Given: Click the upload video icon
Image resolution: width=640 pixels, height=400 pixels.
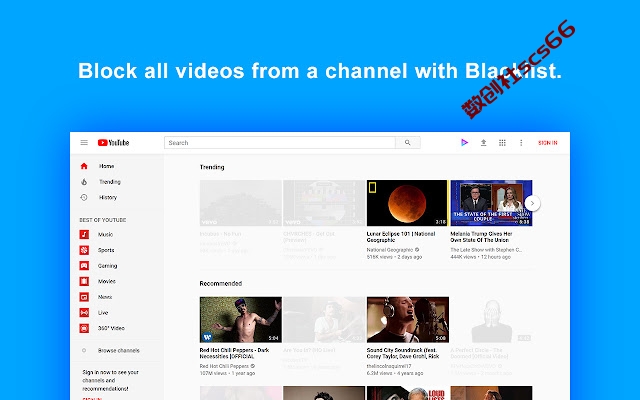Looking at the screenshot, I should [483, 142].
